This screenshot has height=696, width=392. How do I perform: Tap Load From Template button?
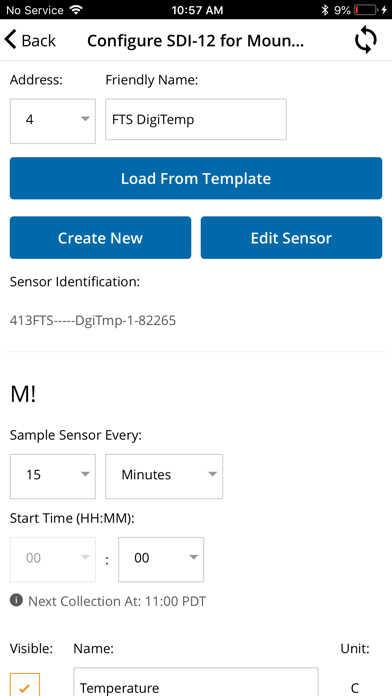[x=196, y=178]
